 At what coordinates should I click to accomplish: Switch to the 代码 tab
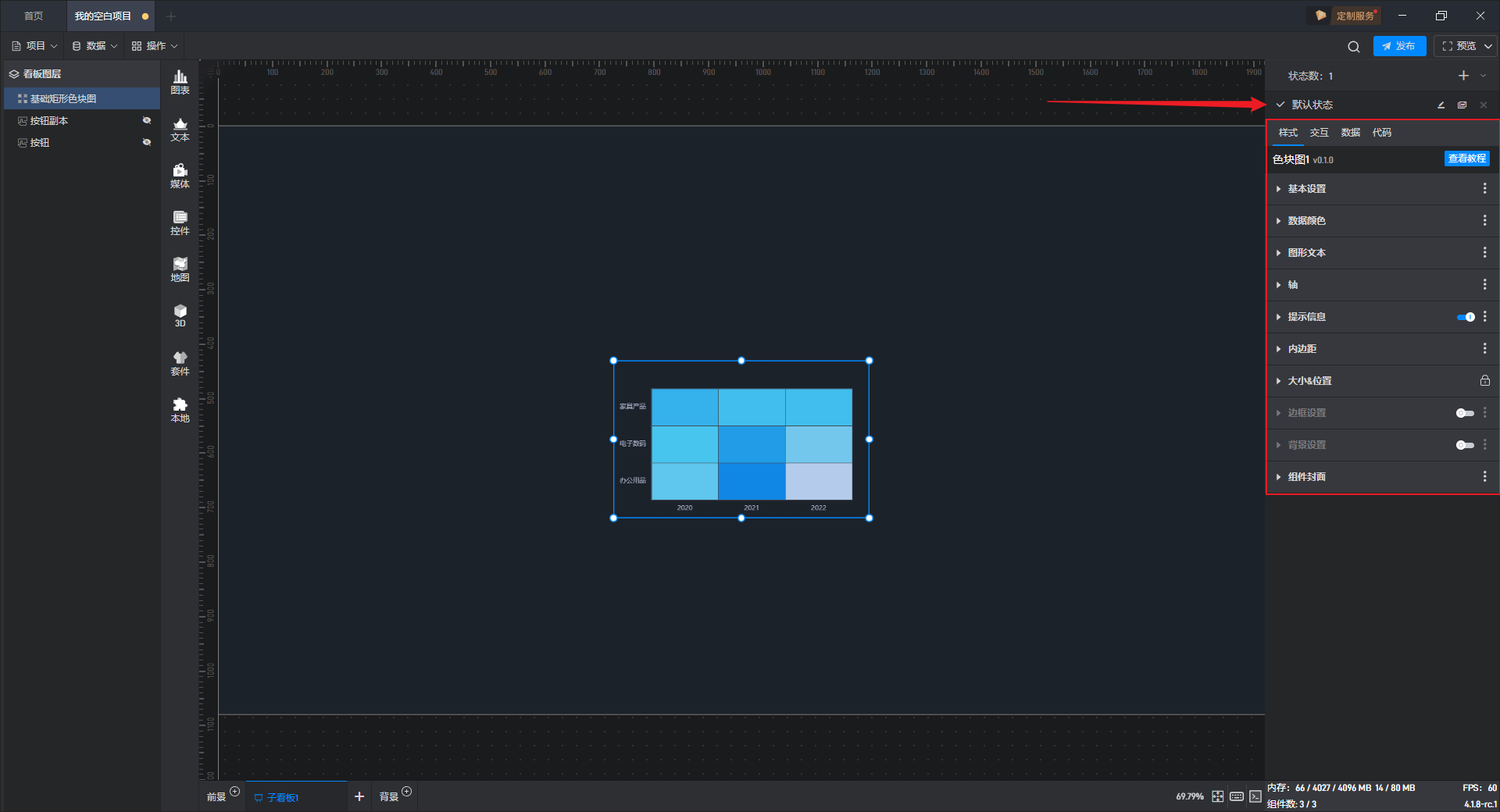[x=1381, y=133]
